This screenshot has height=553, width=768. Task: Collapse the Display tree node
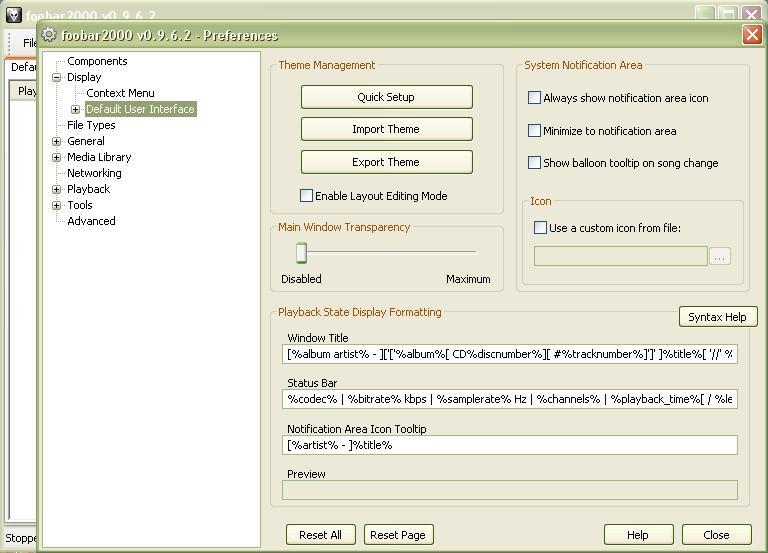point(57,77)
